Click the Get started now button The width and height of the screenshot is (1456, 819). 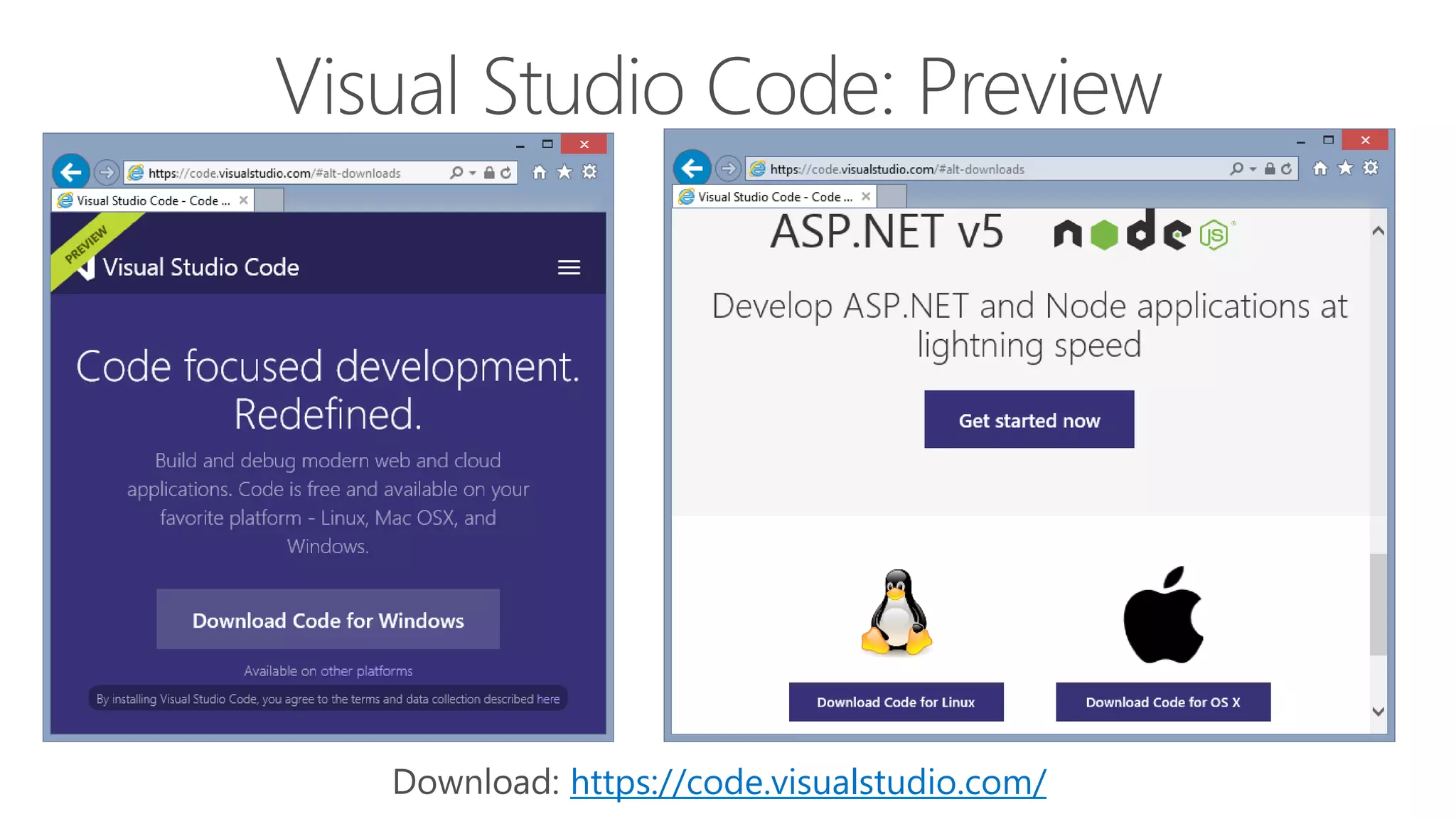point(1029,419)
